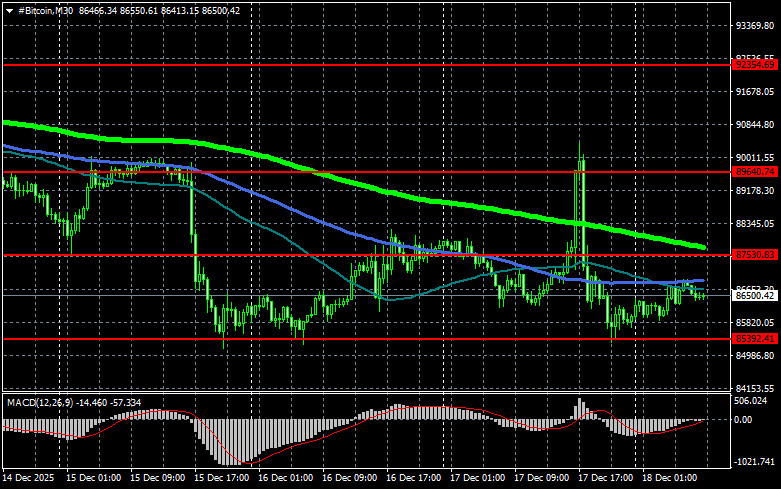Click the 17 Dec 01:00 time label
Image resolution: width=781 pixels, height=489 pixels.
pyautogui.click(x=478, y=478)
